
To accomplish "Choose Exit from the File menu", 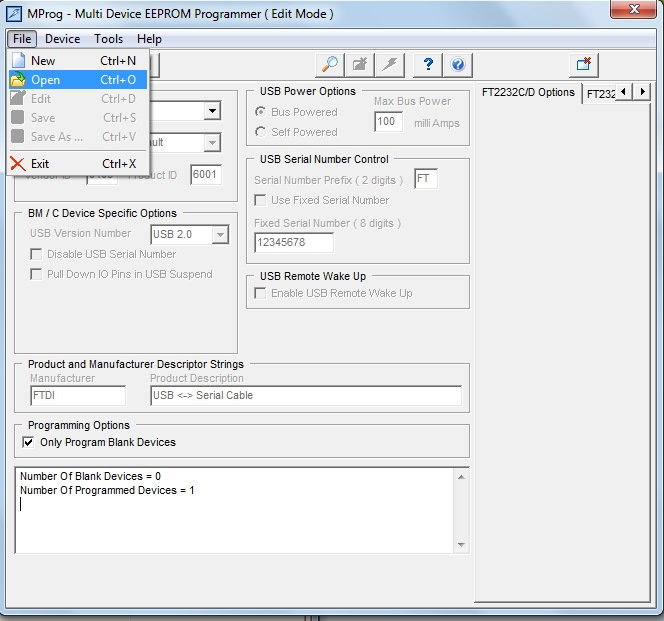I will click(x=78, y=164).
